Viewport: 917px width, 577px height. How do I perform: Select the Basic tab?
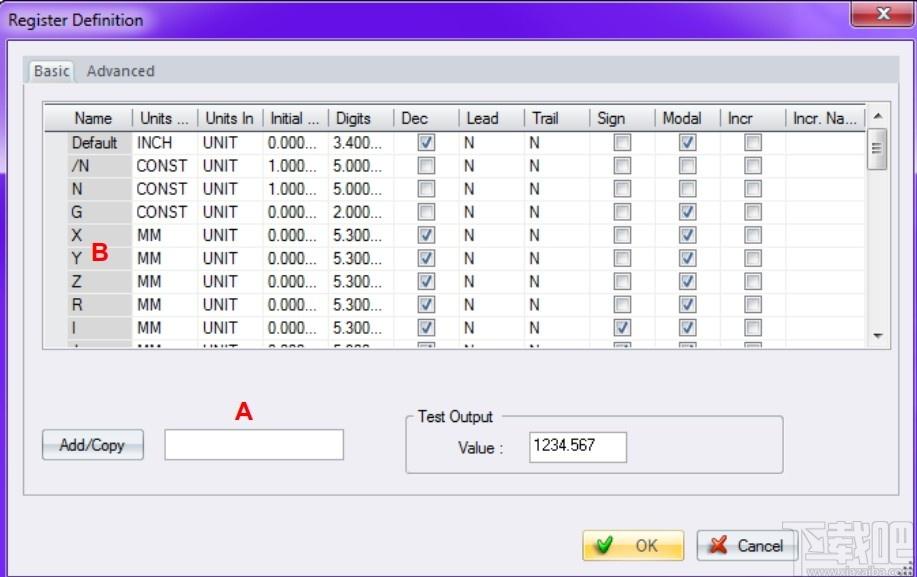pos(51,71)
